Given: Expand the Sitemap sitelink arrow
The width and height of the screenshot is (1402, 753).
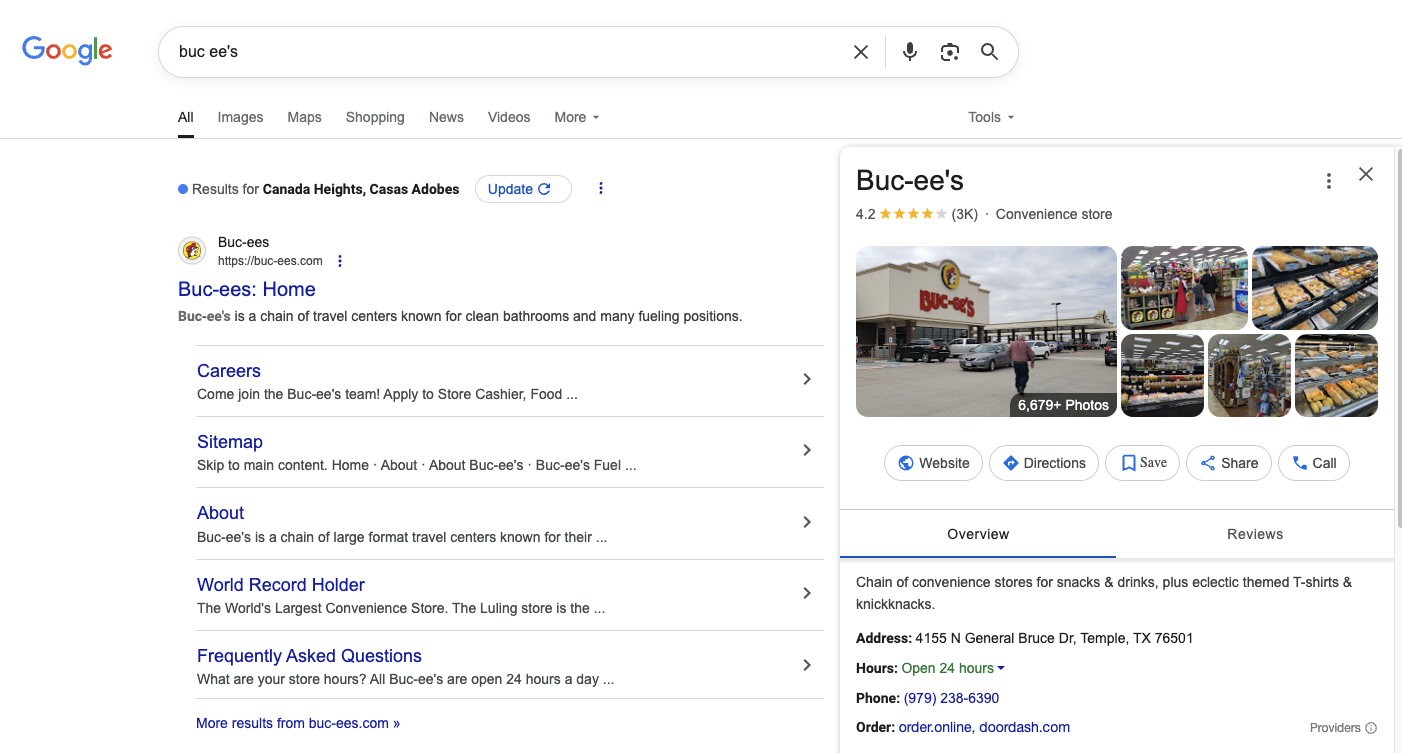Looking at the screenshot, I should [x=807, y=450].
